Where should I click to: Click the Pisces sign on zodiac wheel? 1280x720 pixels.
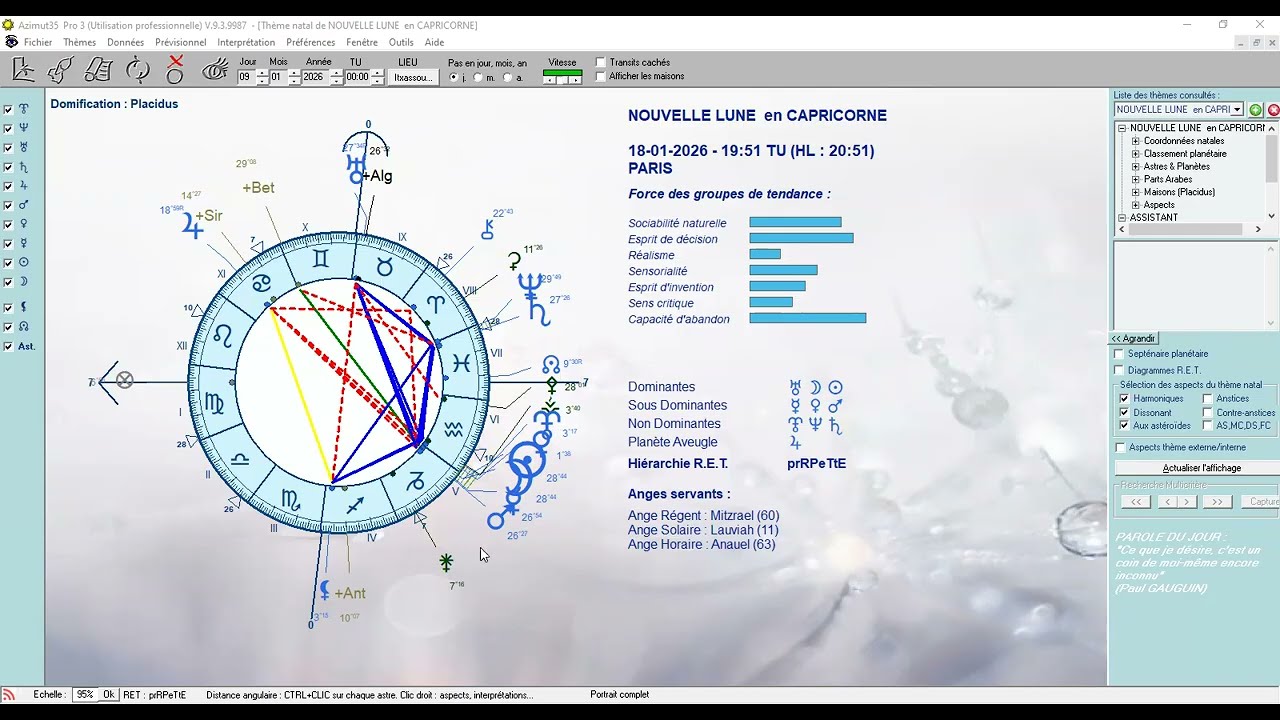pos(461,364)
